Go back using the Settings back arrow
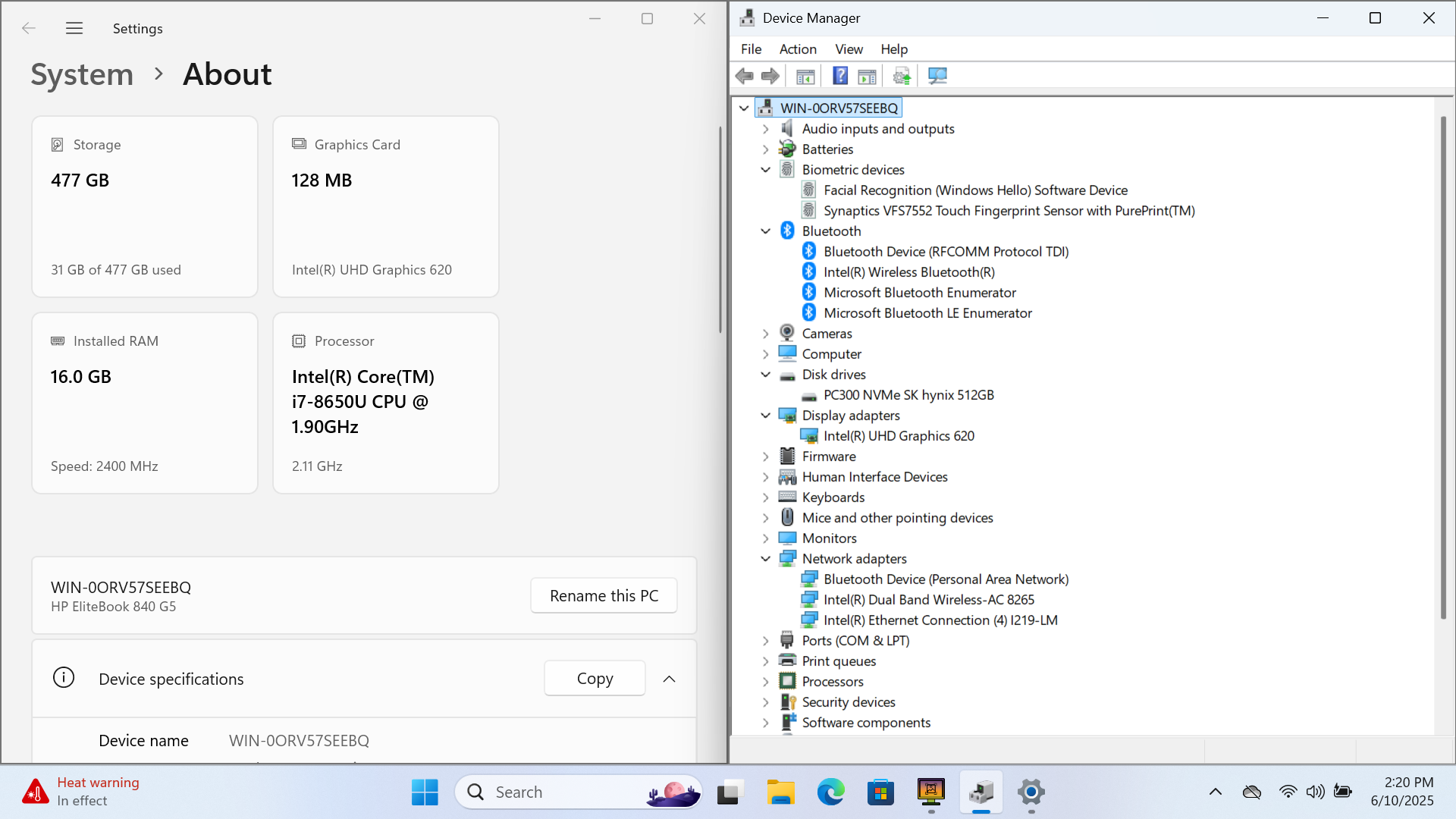Image resolution: width=1456 pixels, height=819 pixels. 29,28
